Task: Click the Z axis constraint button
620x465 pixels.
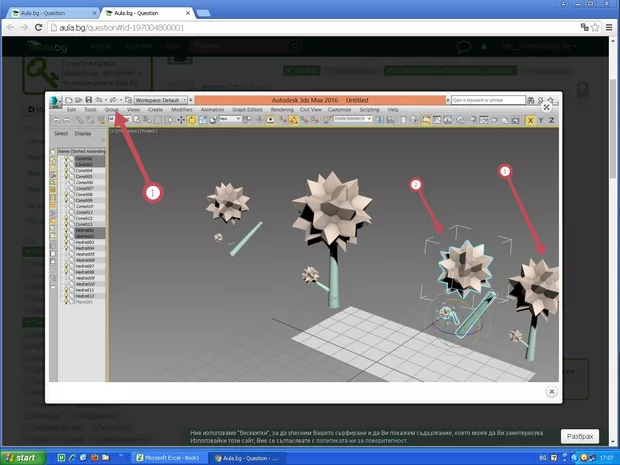Action: click(x=551, y=119)
